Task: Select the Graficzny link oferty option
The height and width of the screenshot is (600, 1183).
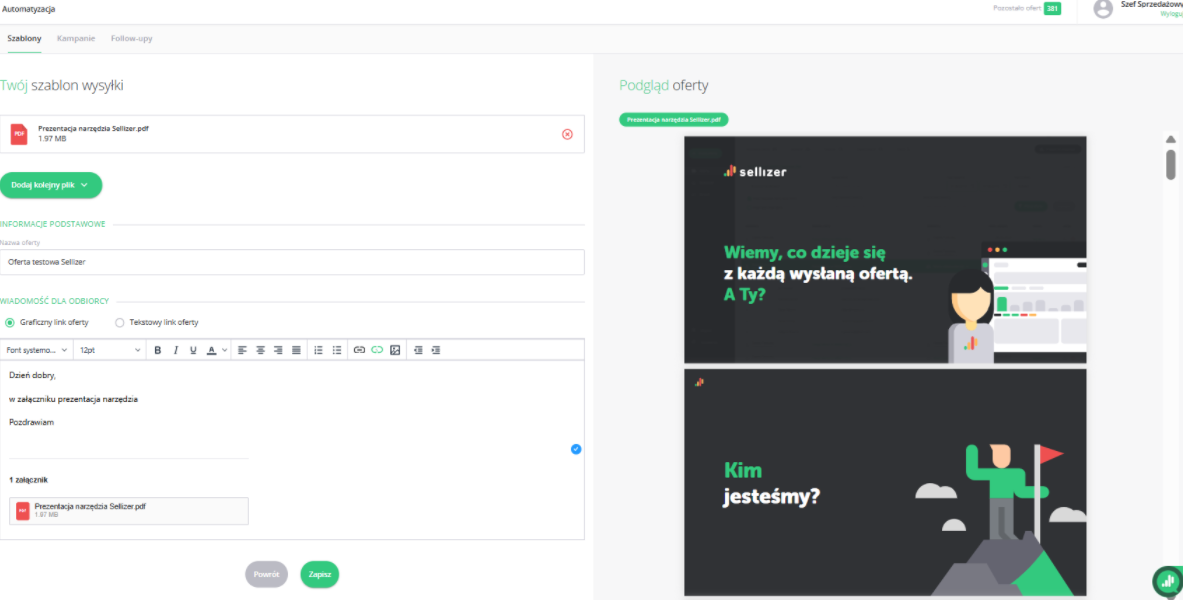Action: [10, 322]
